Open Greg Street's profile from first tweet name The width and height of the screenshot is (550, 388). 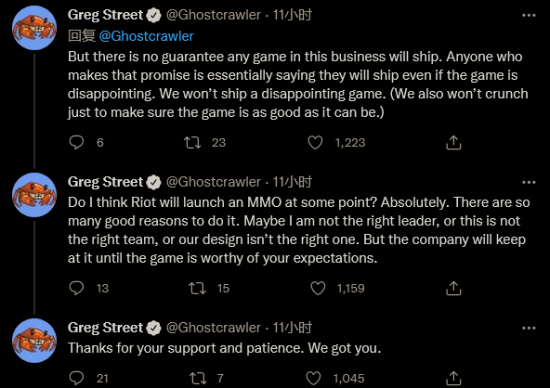point(105,15)
